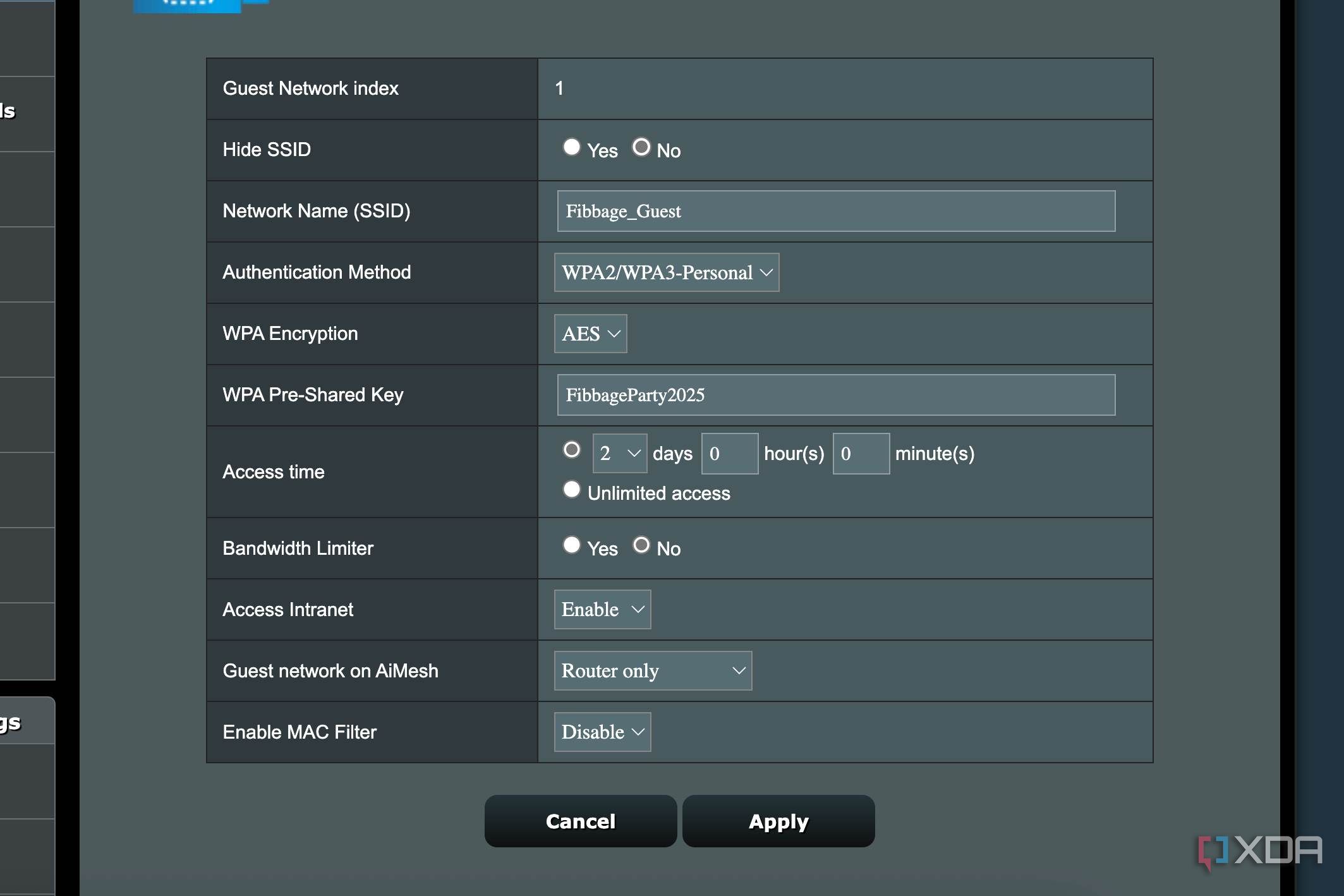Open the Access Intranet dropdown
1344x896 pixels.
pos(602,609)
